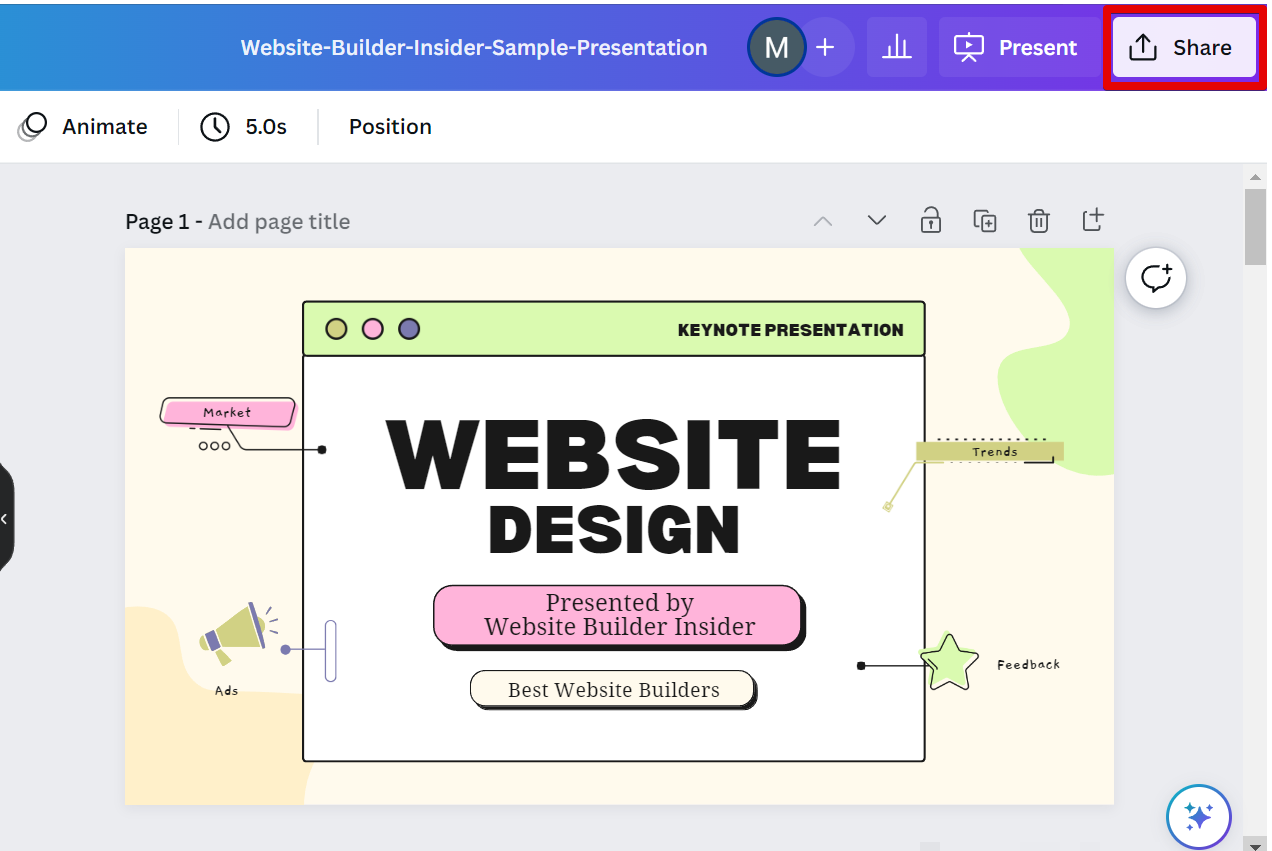Delete page with trash icon
Screen dimensions: 1272x851
(x=1039, y=220)
